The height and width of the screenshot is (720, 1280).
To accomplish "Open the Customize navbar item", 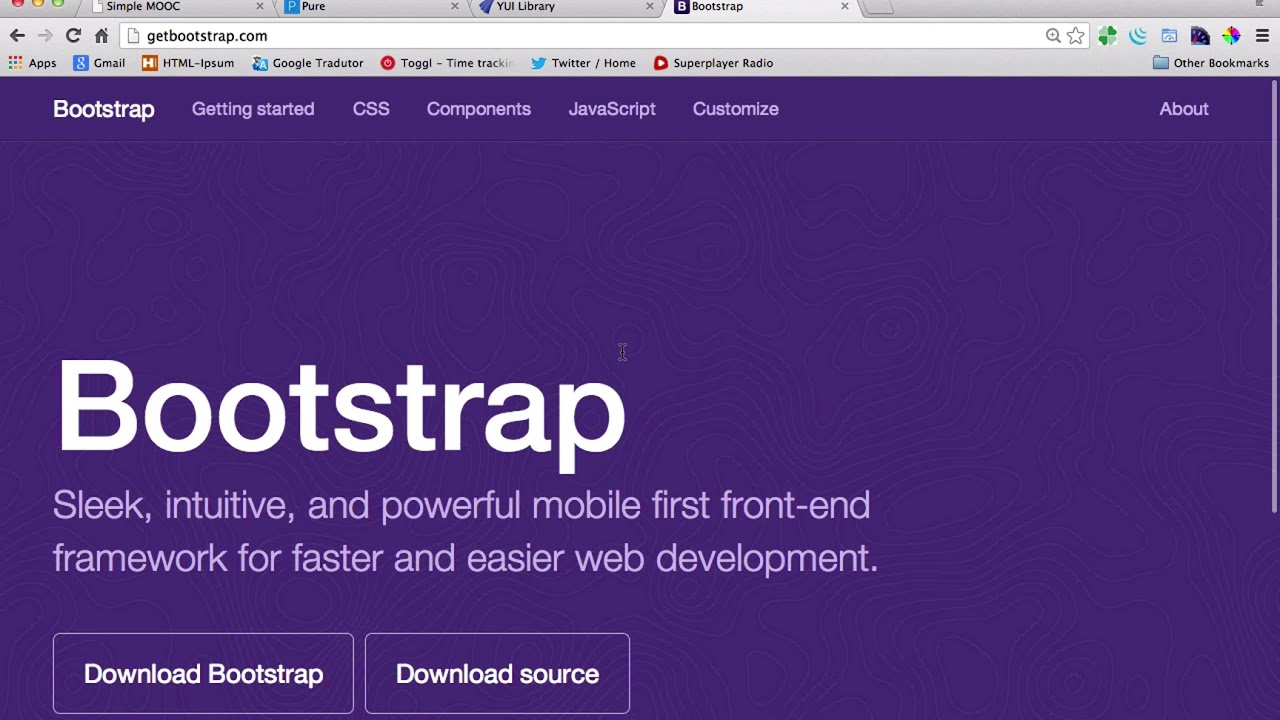I will (736, 109).
